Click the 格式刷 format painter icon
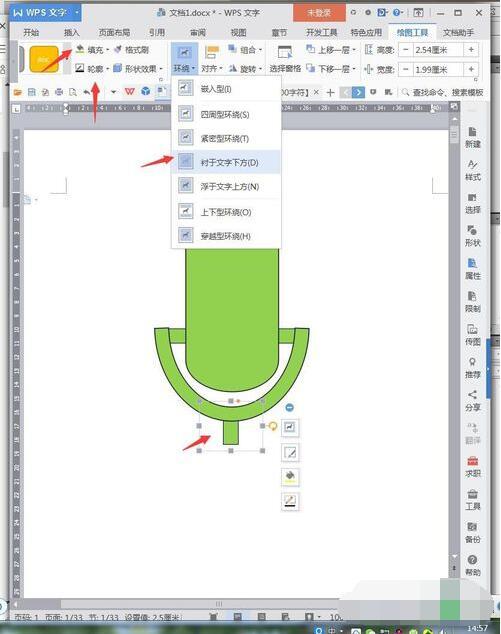 [x=131, y=50]
